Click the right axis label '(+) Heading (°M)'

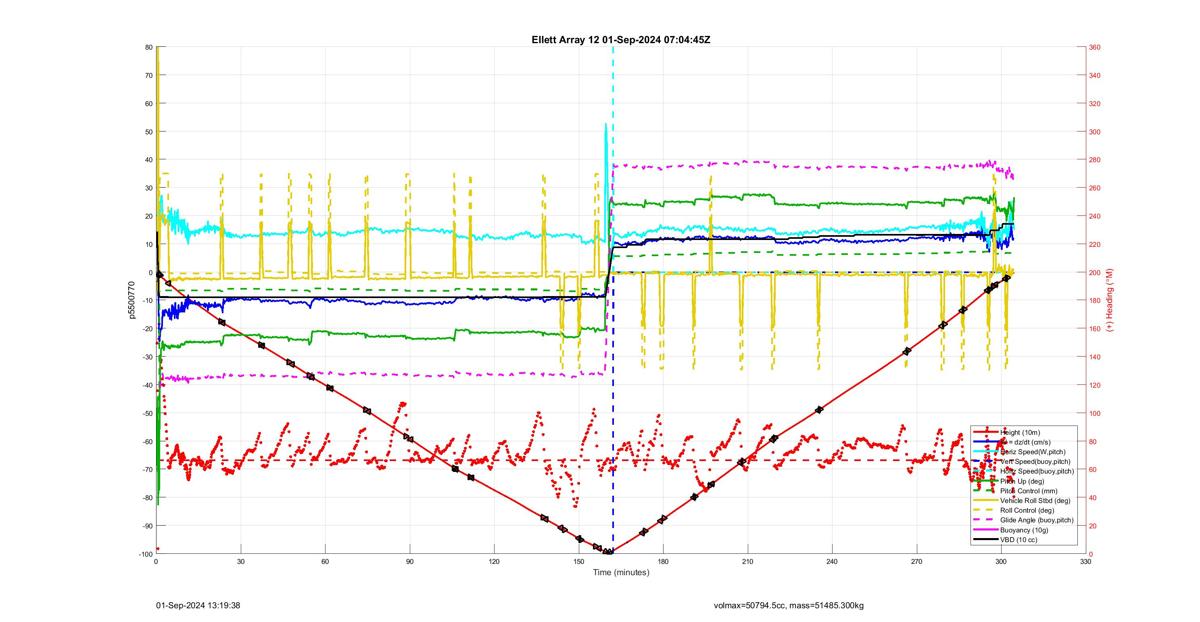click(x=1110, y=300)
